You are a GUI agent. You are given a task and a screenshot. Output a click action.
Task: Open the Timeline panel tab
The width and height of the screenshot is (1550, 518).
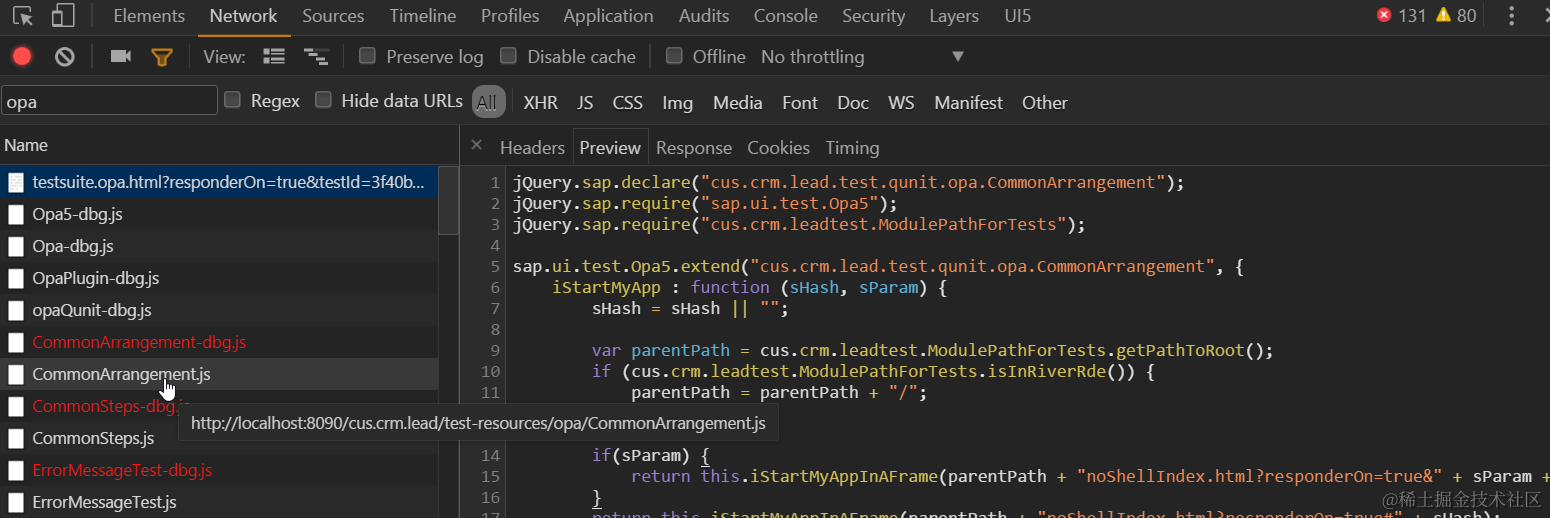[423, 16]
